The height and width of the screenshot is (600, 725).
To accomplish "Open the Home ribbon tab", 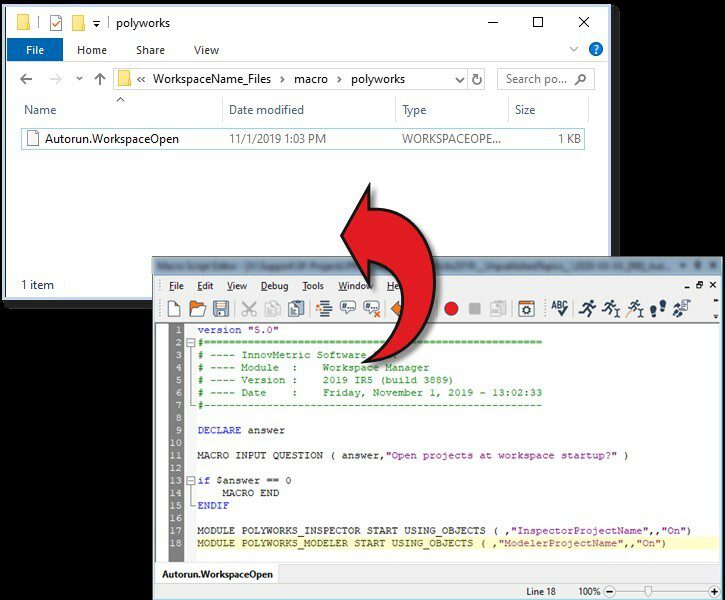I will coord(92,50).
